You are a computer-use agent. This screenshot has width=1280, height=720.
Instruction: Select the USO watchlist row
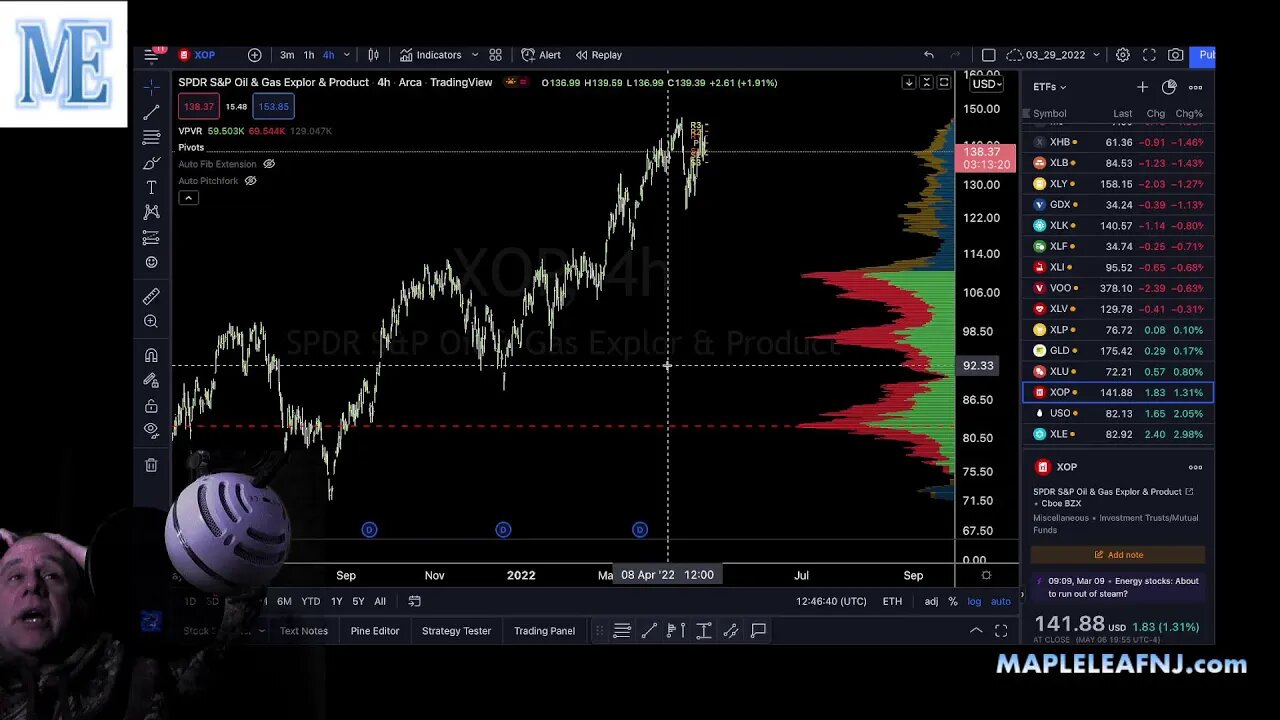pyautogui.click(x=1118, y=413)
